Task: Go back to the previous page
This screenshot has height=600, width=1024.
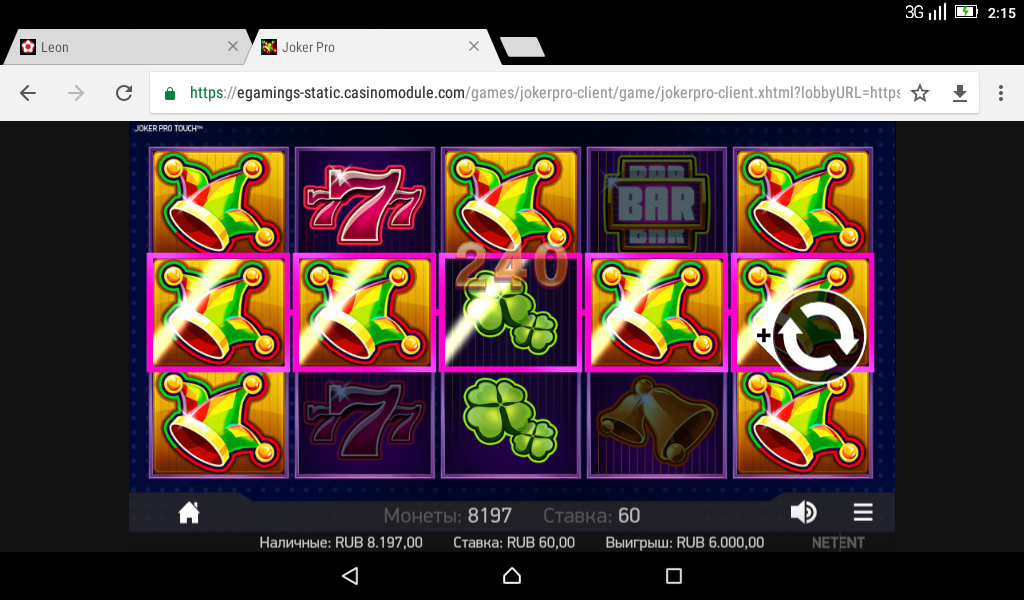Action: 28,93
